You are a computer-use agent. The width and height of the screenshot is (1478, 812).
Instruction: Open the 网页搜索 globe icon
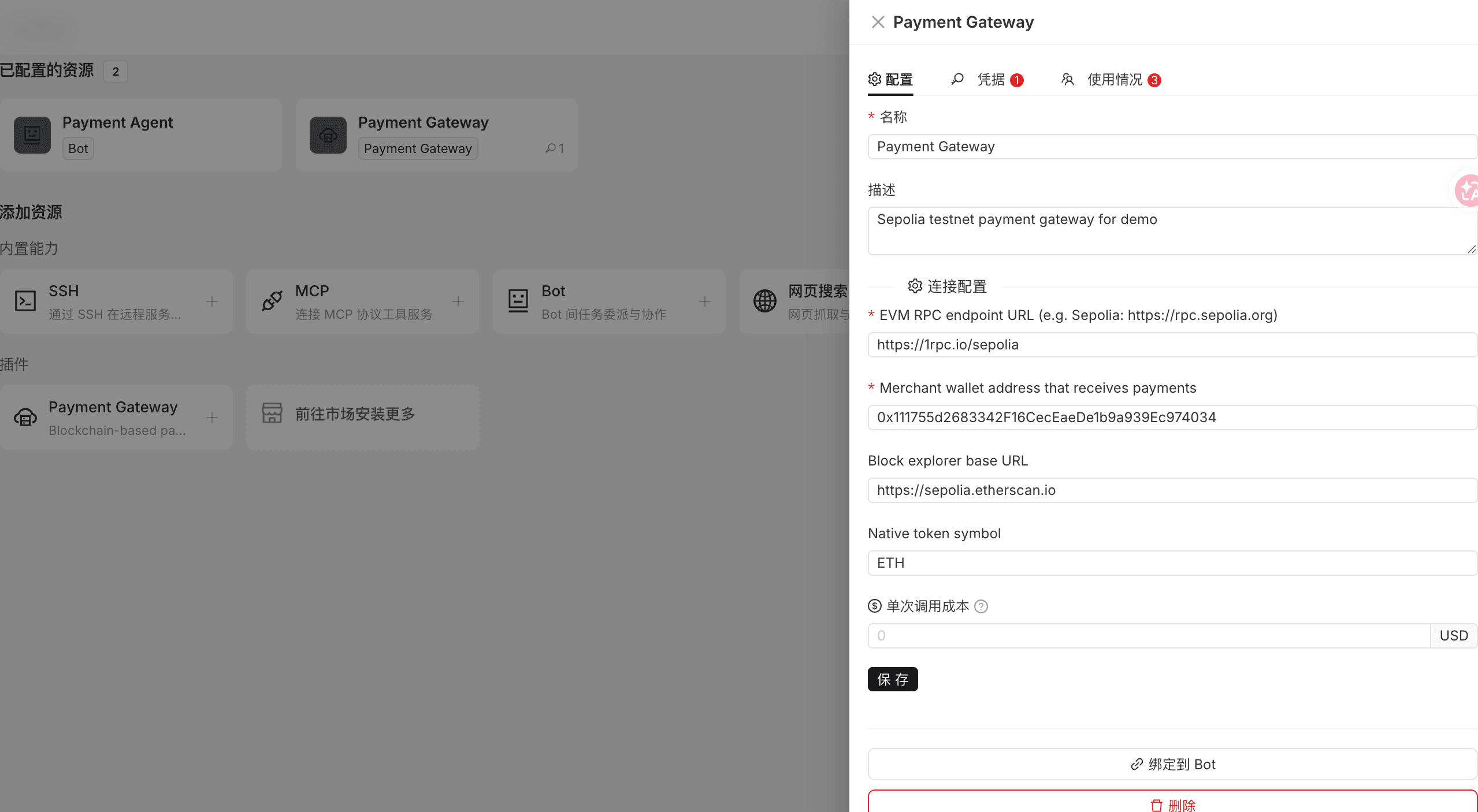pyautogui.click(x=764, y=301)
